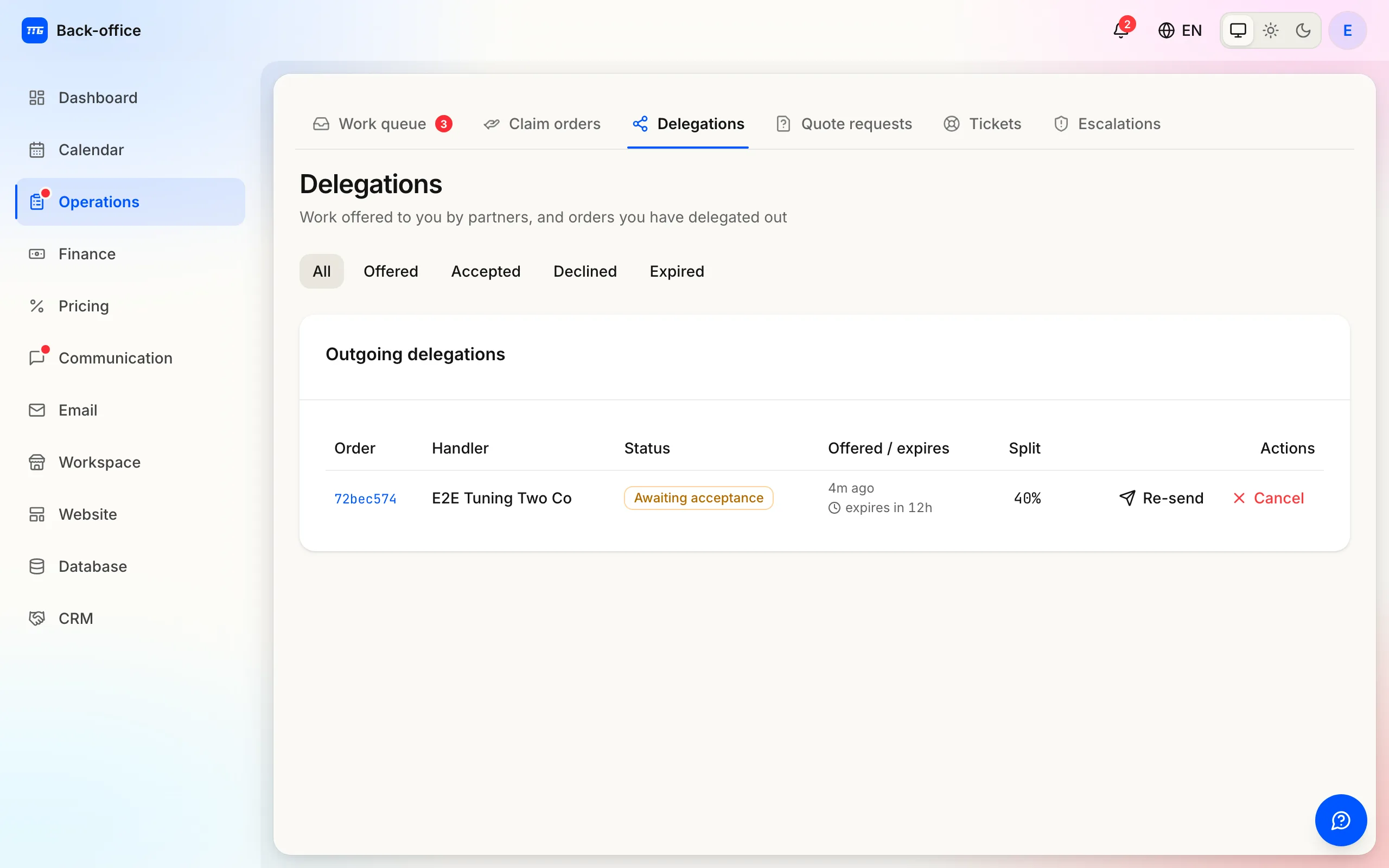Cancel the 72bec574 delegation
This screenshot has width=1389, height=868.
[1269, 497]
